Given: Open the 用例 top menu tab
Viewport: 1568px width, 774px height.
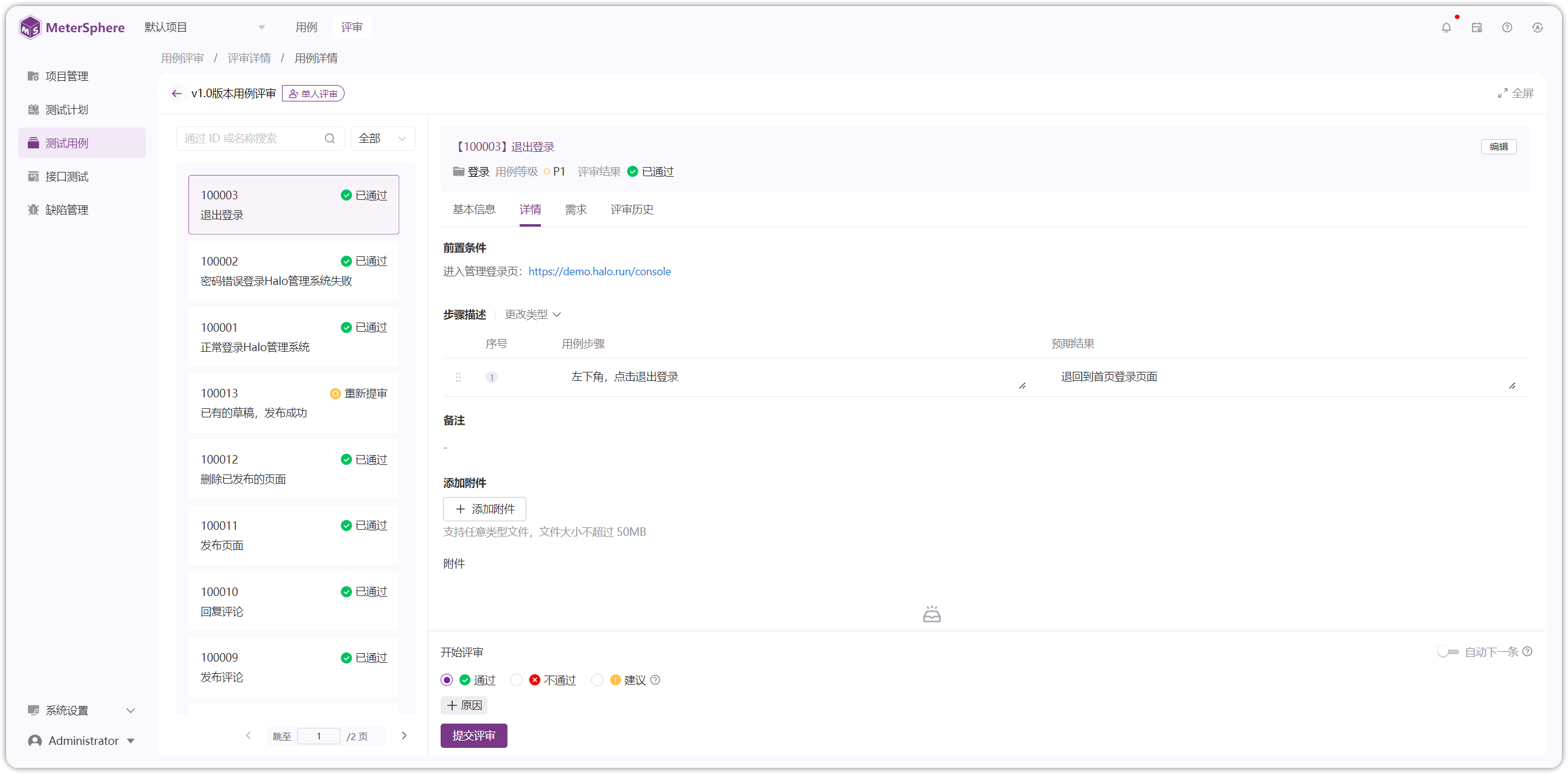Looking at the screenshot, I should pos(306,27).
